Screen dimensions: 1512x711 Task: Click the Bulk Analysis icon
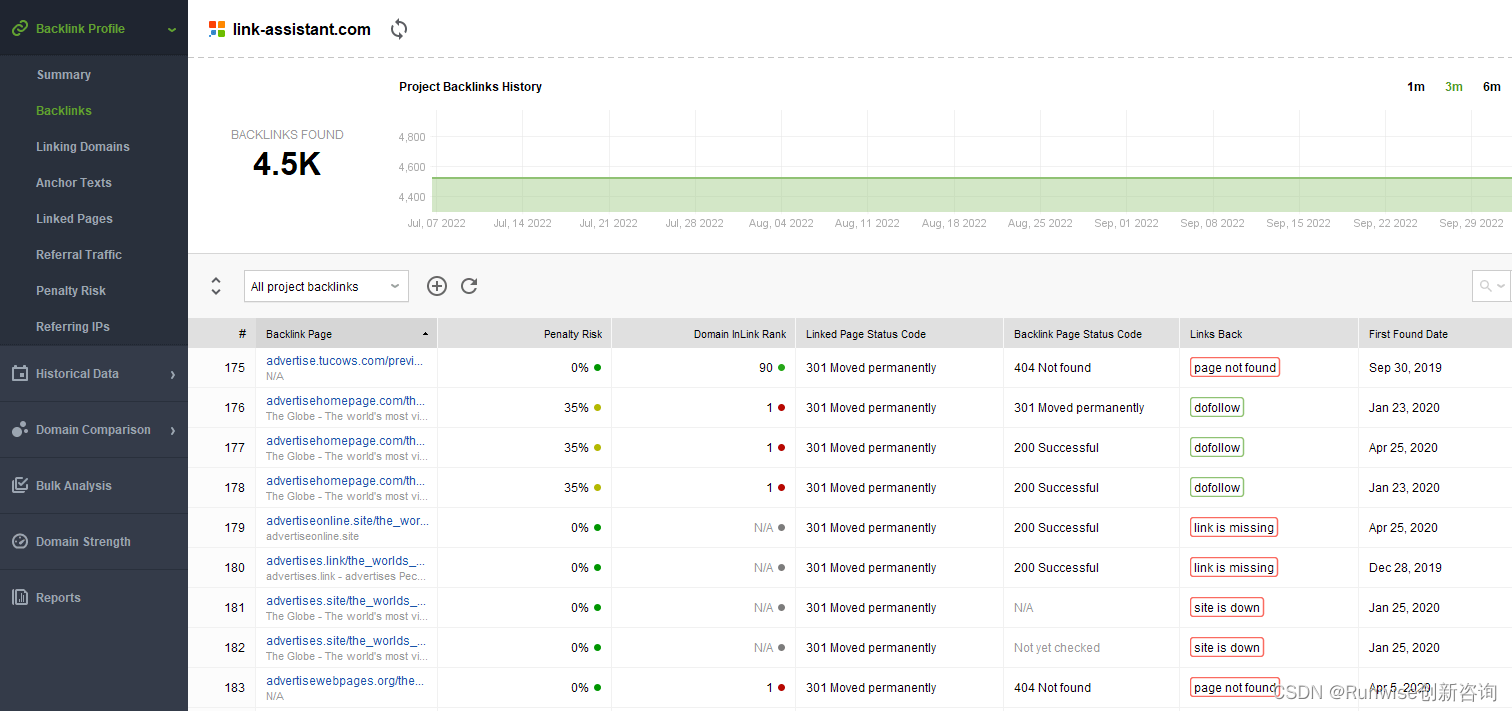(x=19, y=486)
